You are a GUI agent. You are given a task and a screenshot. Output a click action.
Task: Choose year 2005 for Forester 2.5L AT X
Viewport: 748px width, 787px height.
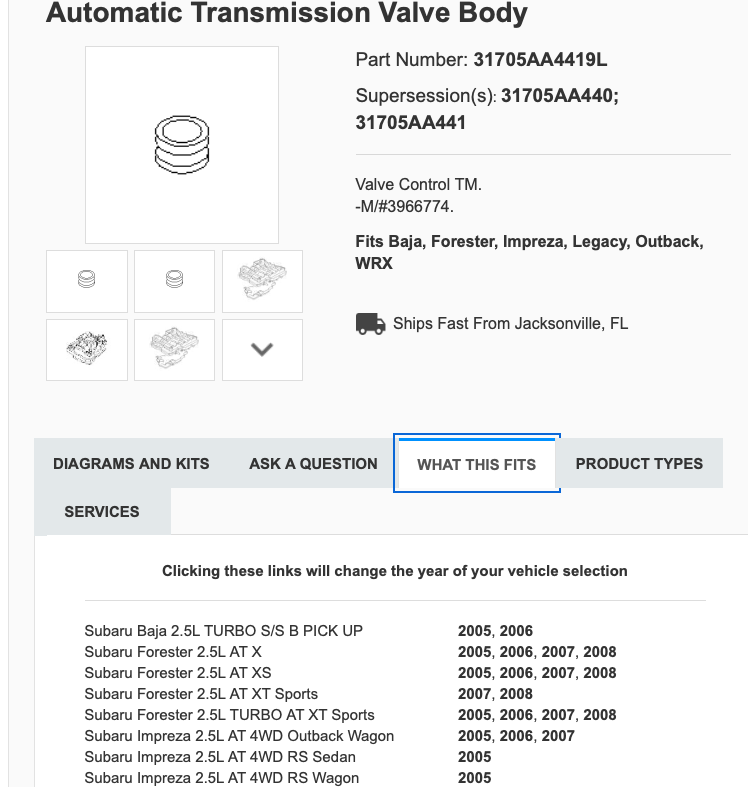[474, 652]
